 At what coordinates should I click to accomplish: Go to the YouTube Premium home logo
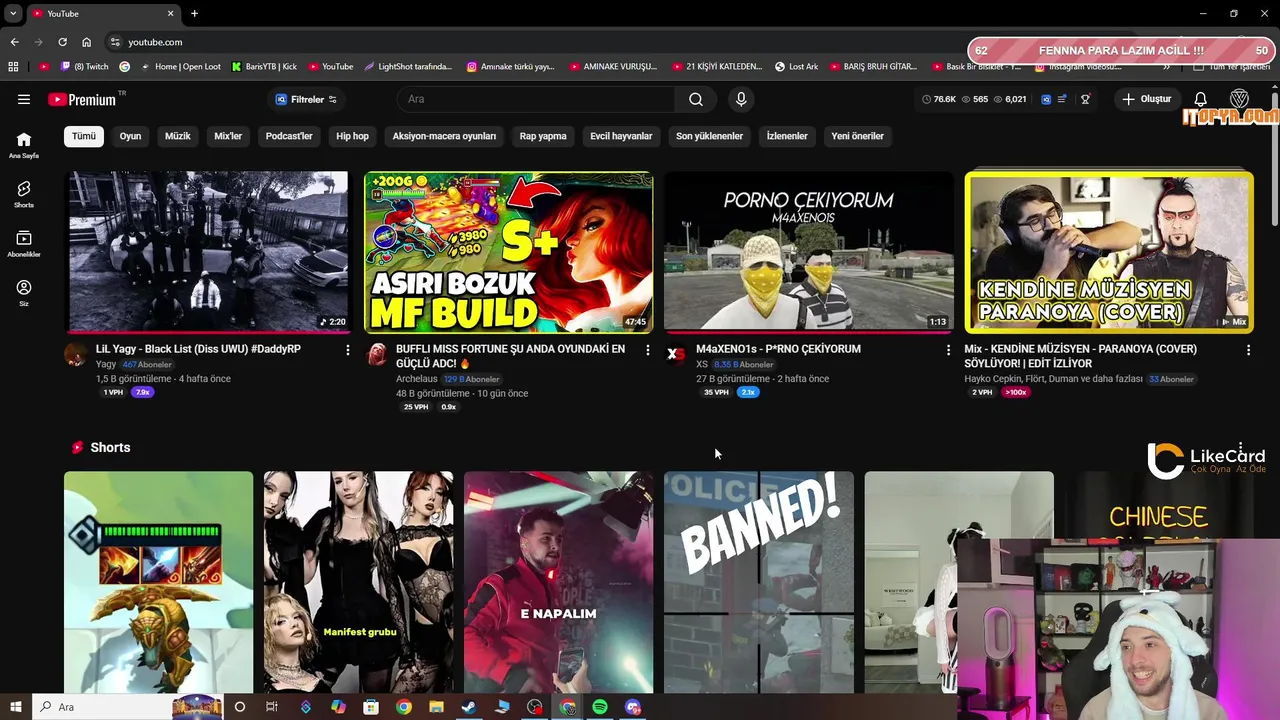coord(82,99)
